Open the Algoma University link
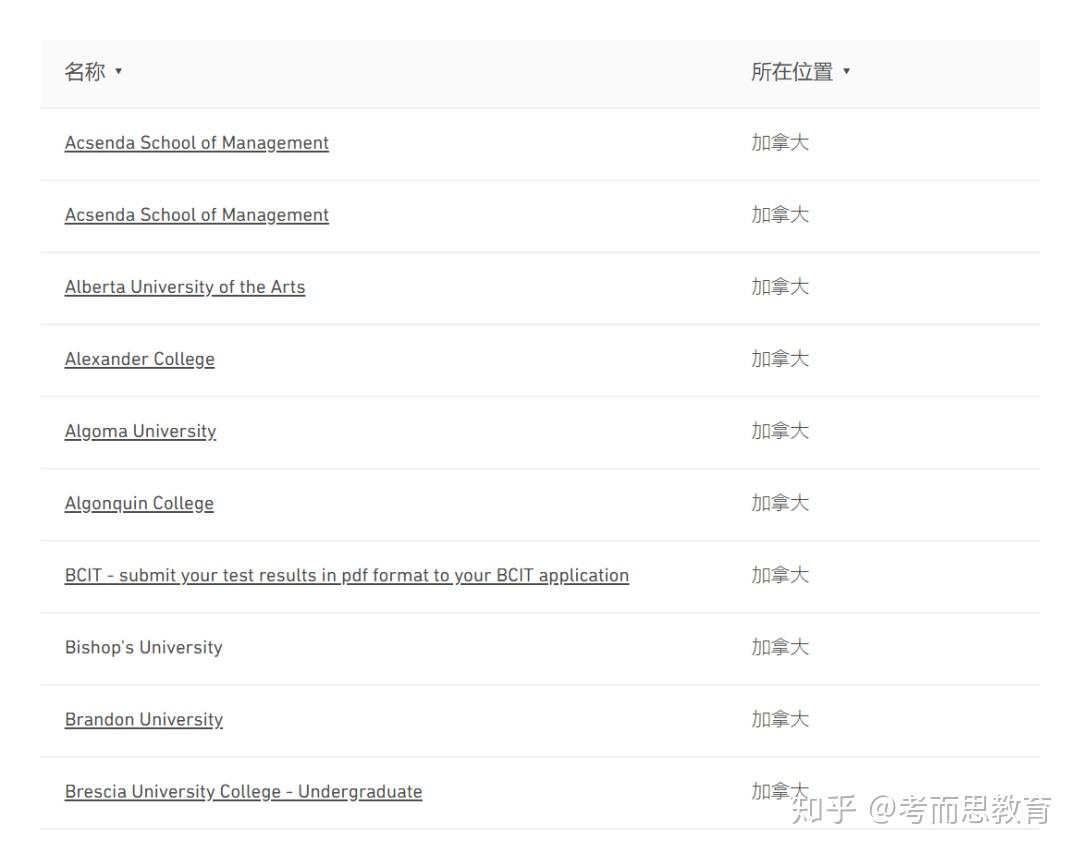1080x854 pixels. click(141, 431)
